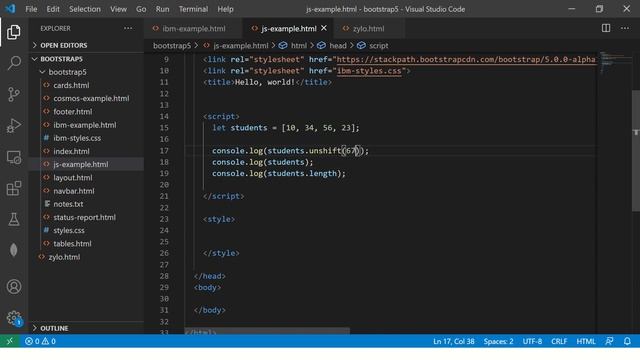Click HTML language mode in status bar
The image size is (640, 360).
pyautogui.click(x=586, y=341)
